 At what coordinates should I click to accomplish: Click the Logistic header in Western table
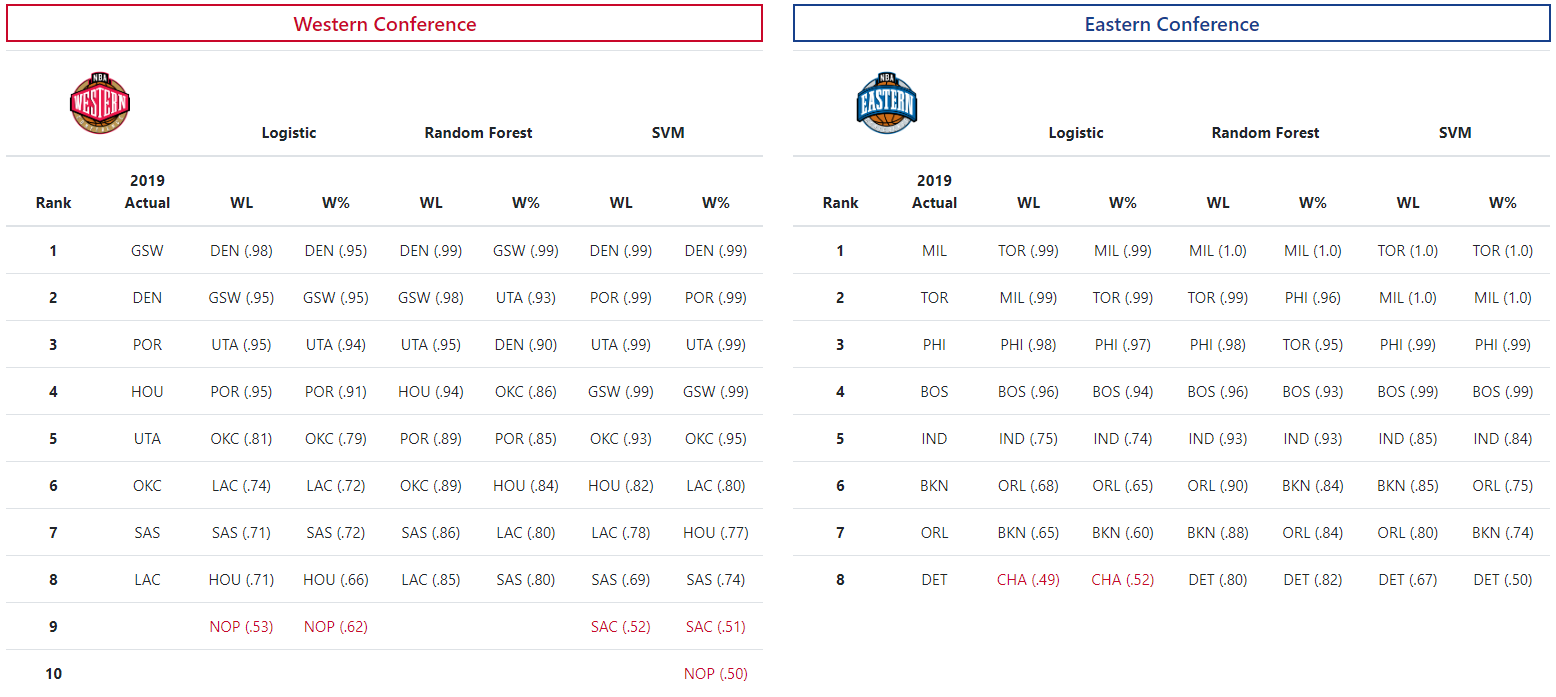[x=289, y=133]
